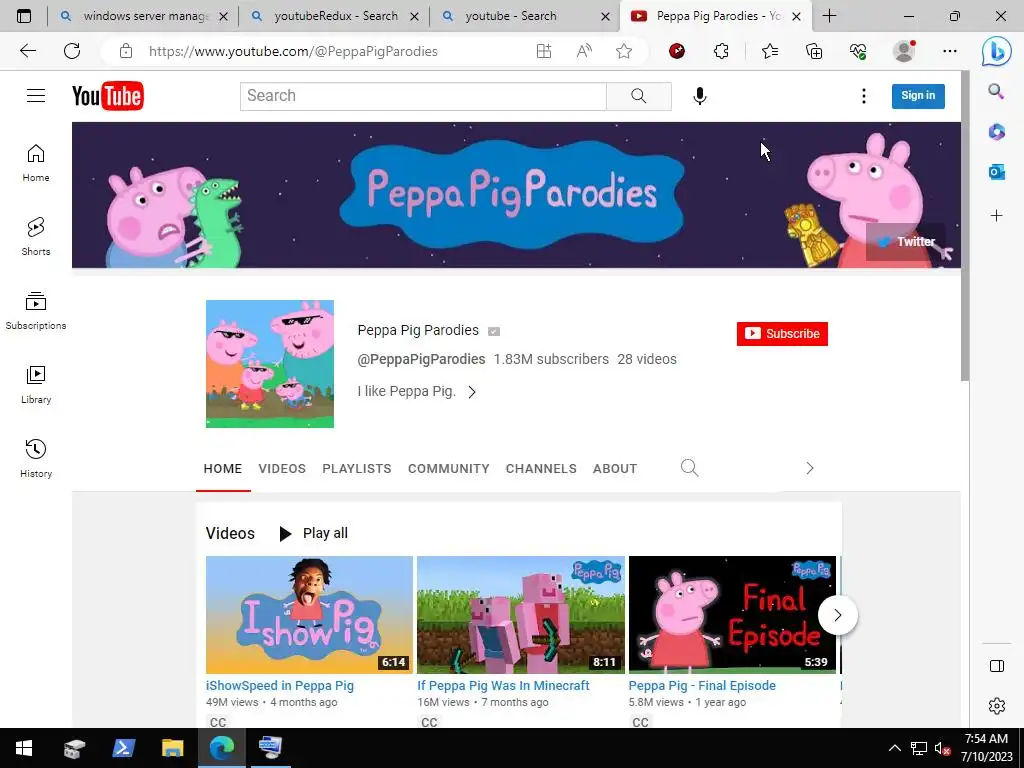The width and height of the screenshot is (1024, 768).
Task: Open Peppa Pig - Final Episode title
Action: pos(702,686)
